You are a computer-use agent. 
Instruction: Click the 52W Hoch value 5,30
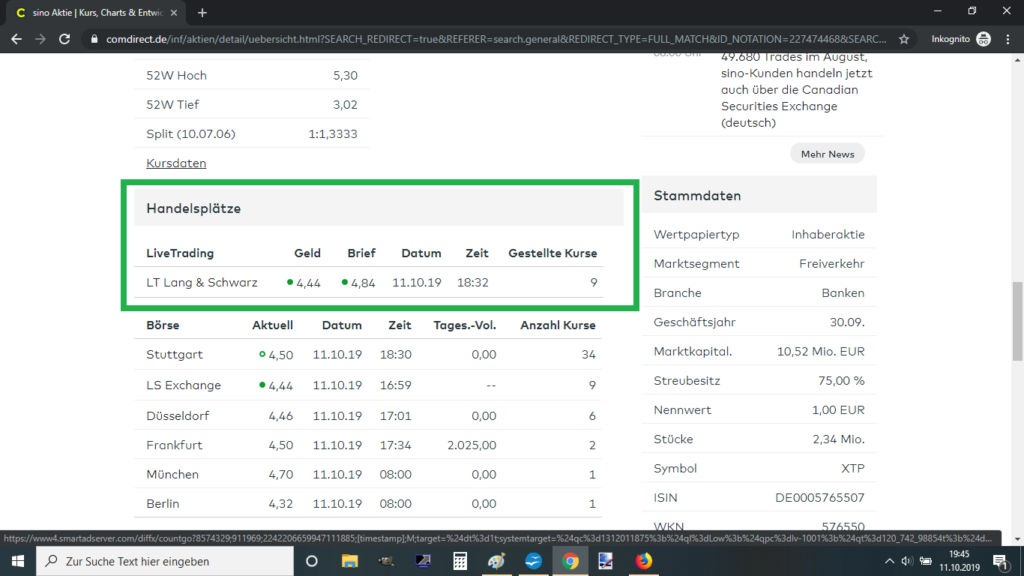tap(345, 76)
